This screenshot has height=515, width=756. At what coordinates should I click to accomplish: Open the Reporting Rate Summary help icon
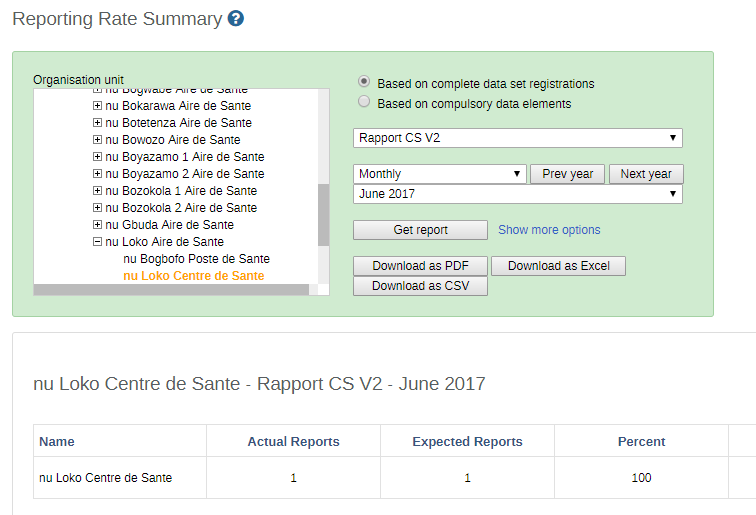click(x=236, y=19)
